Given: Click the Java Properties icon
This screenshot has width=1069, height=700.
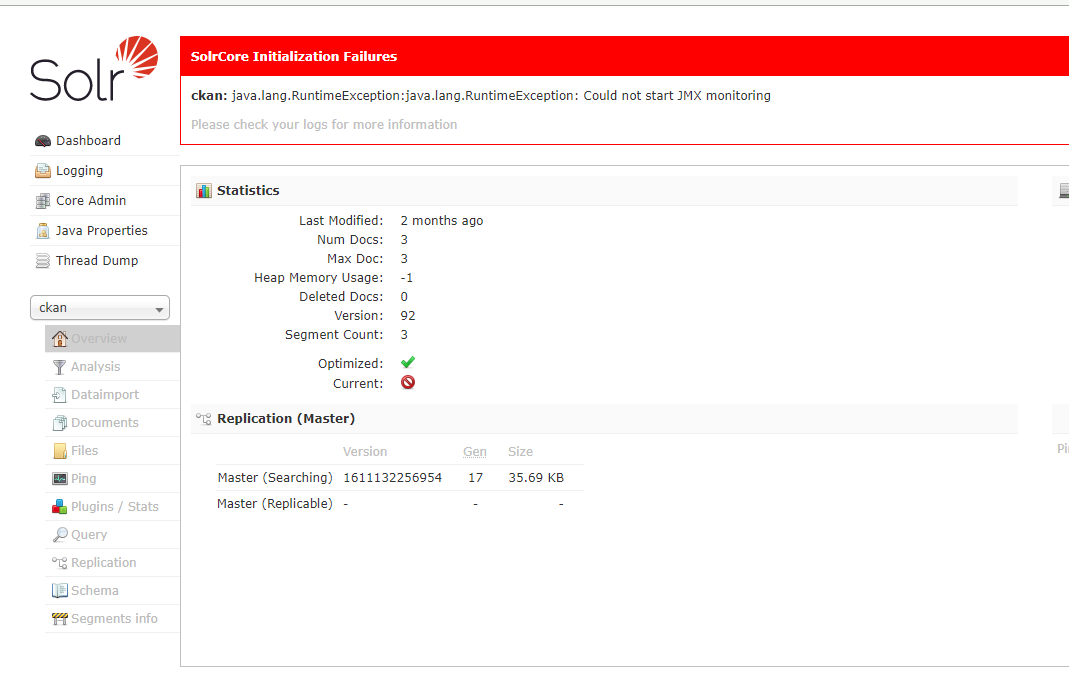Looking at the screenshot, I should tap(42, 231).
